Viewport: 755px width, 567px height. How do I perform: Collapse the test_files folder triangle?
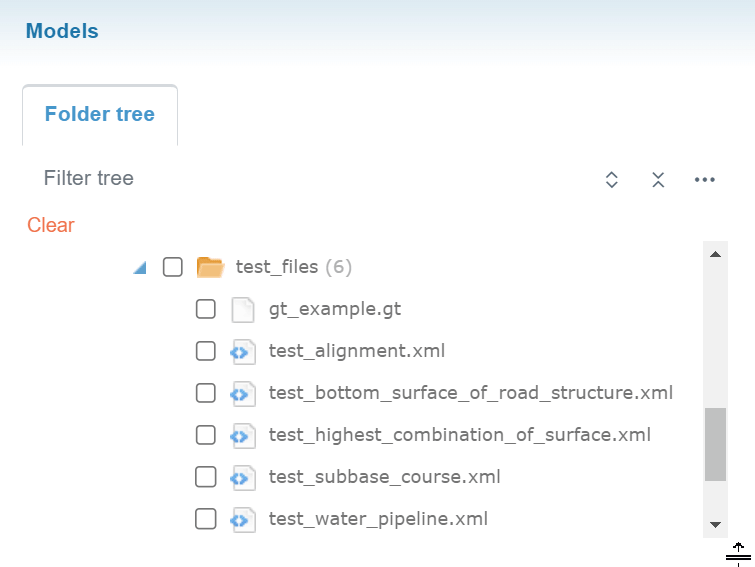tap(139, 268)
